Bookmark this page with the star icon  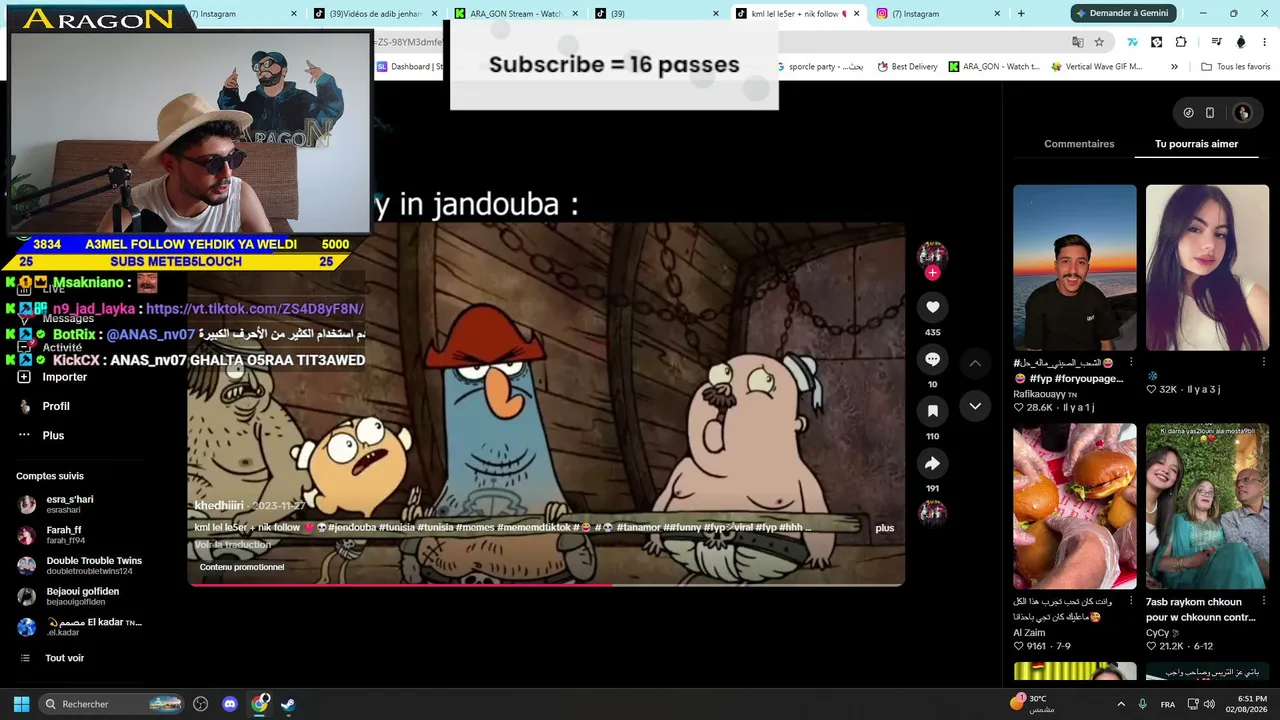(1099, 42)
